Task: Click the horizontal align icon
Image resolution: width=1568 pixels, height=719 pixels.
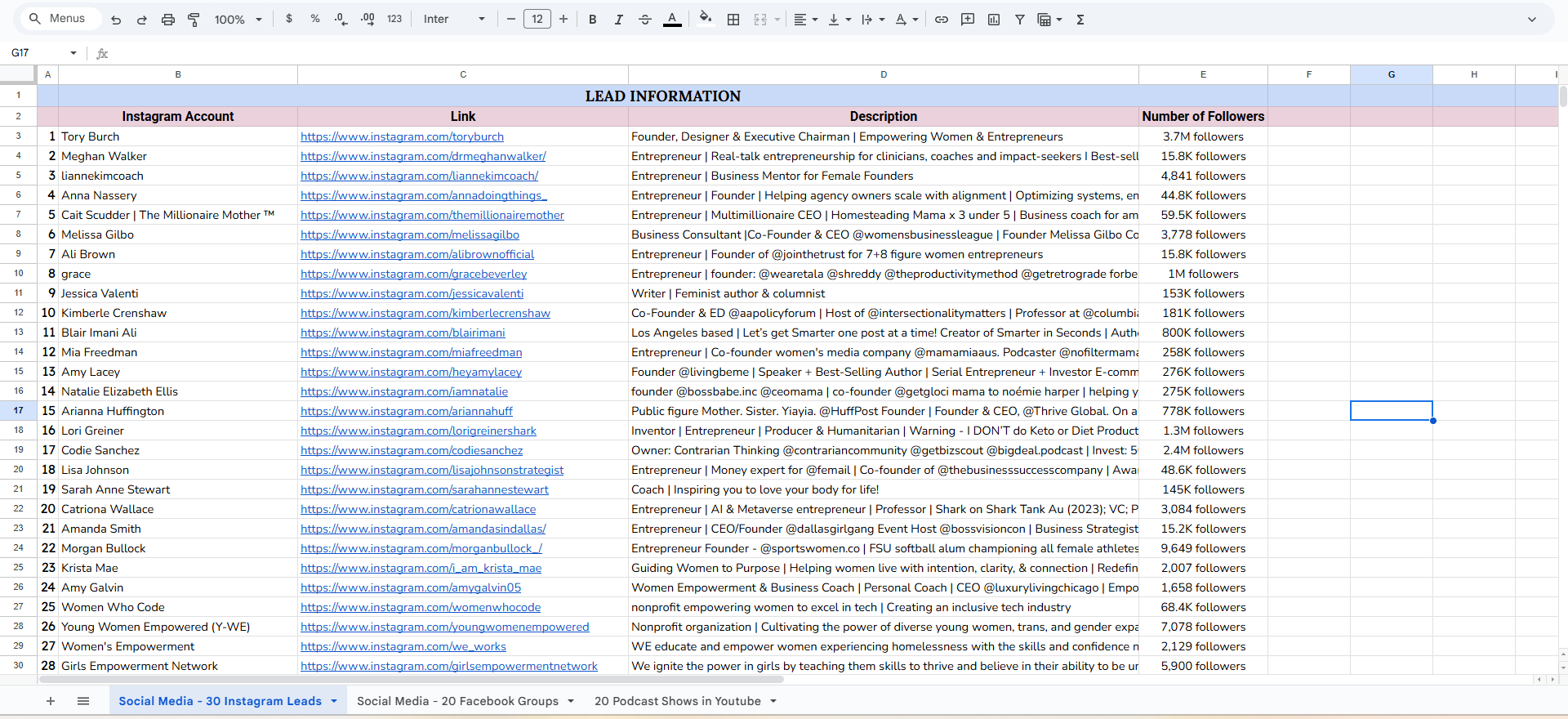Action: pos(800,20)
